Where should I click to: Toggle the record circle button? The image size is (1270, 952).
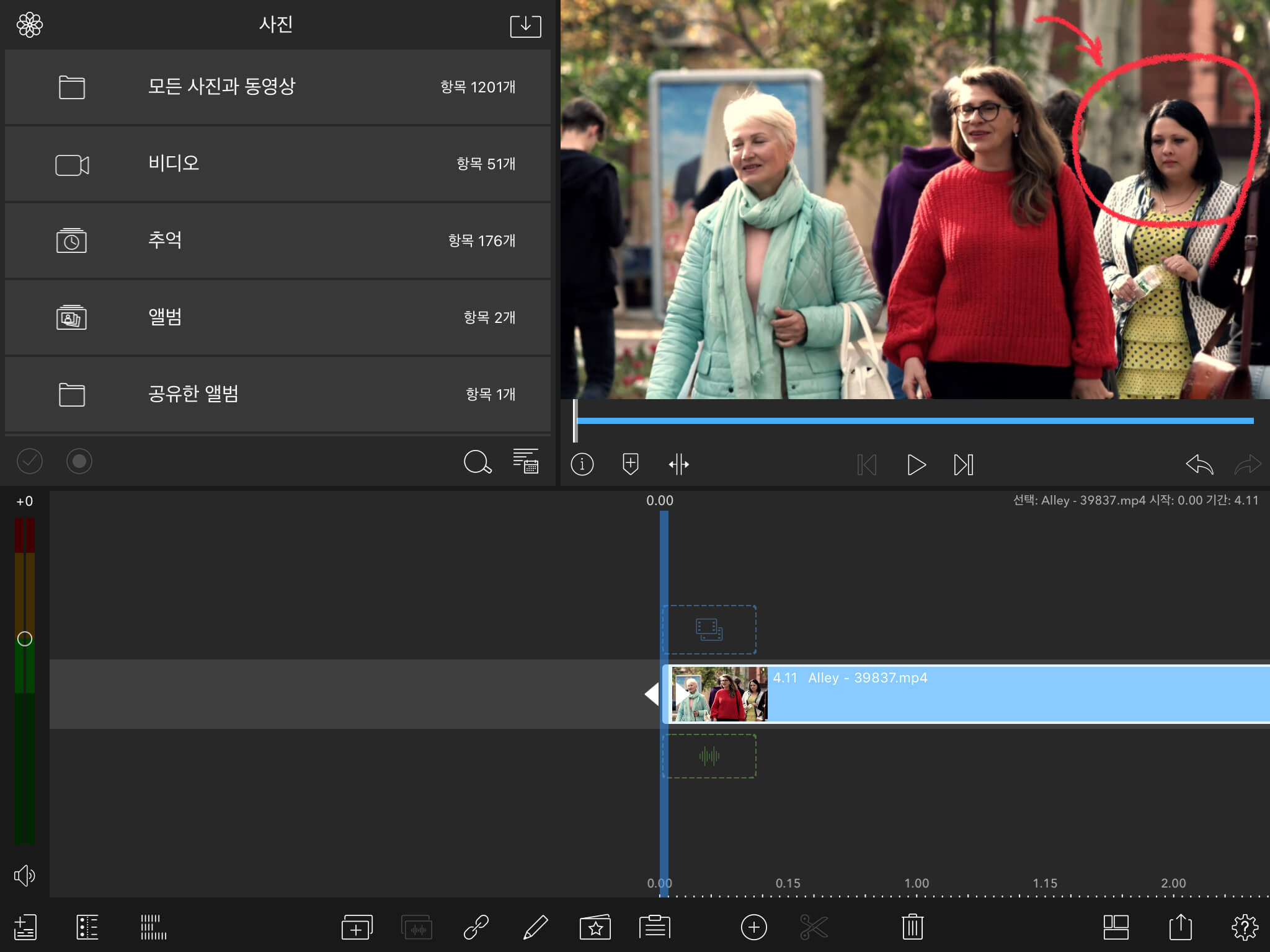coord(79,461)
